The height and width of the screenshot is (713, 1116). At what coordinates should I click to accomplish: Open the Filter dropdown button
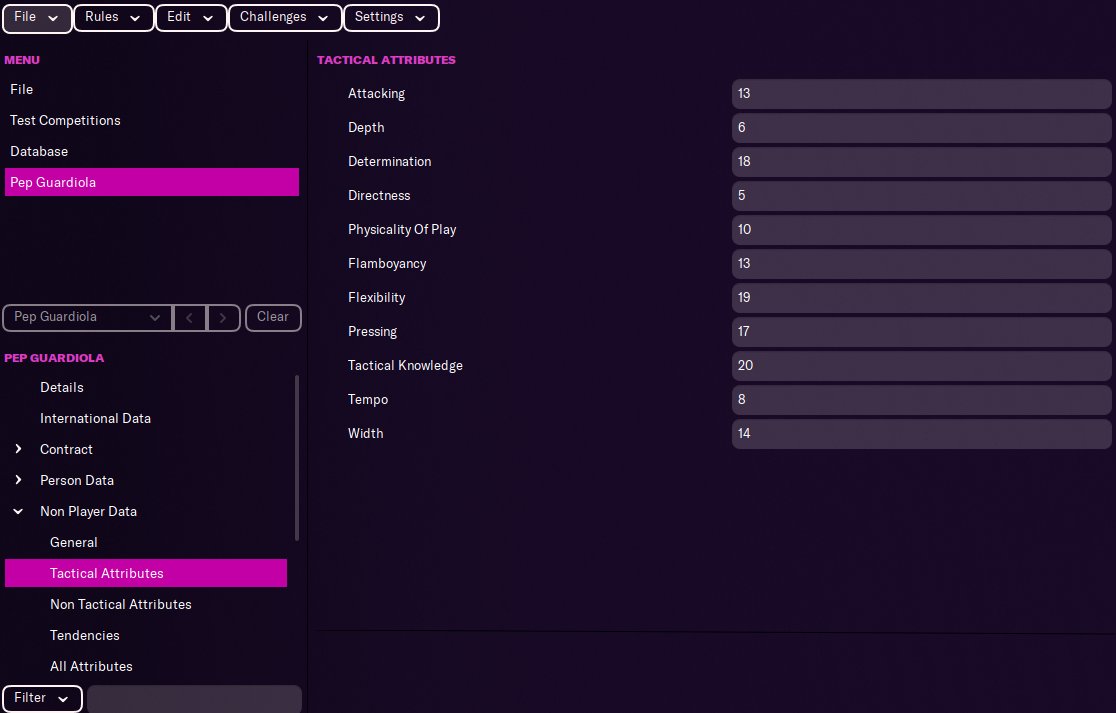click(42, 699)
